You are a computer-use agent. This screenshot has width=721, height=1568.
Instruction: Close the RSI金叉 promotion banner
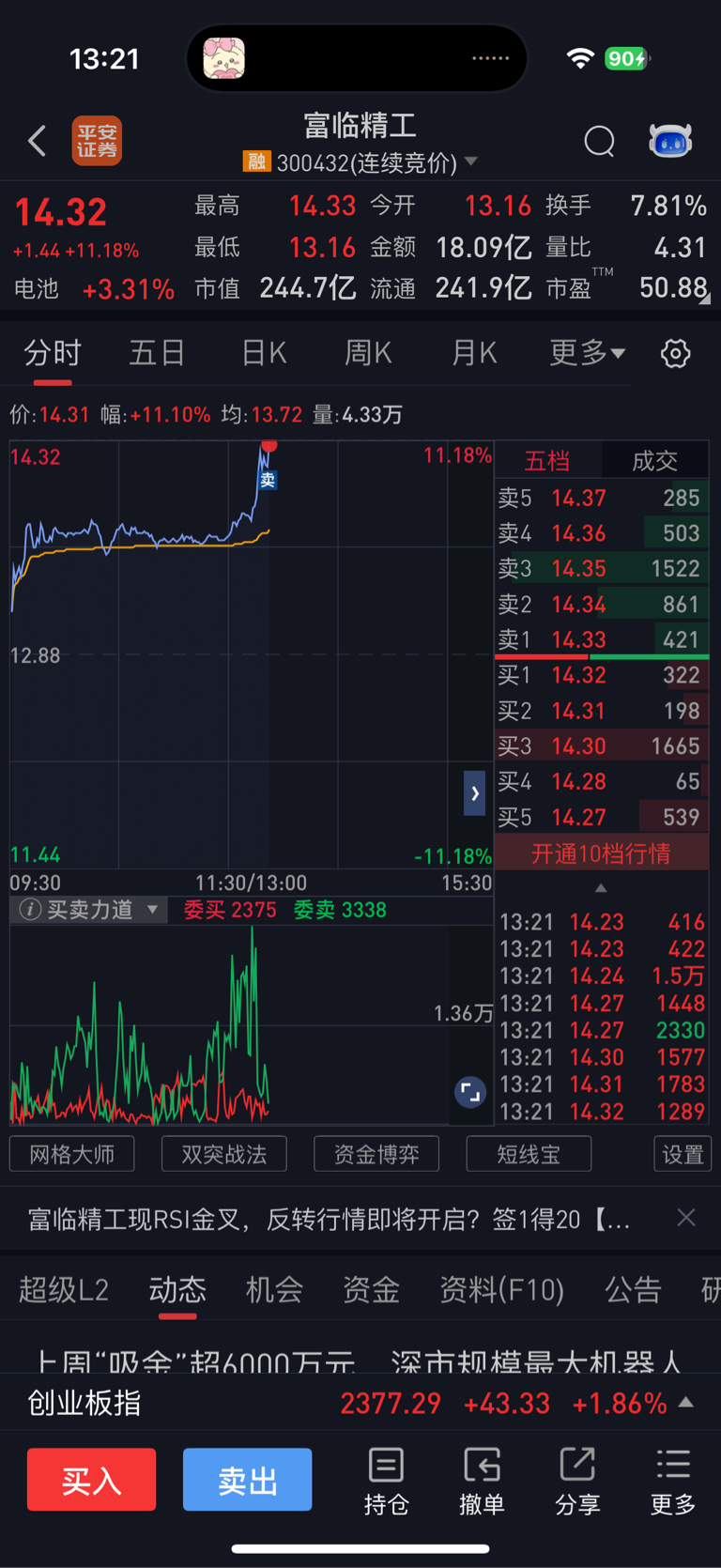[686, 1218]
